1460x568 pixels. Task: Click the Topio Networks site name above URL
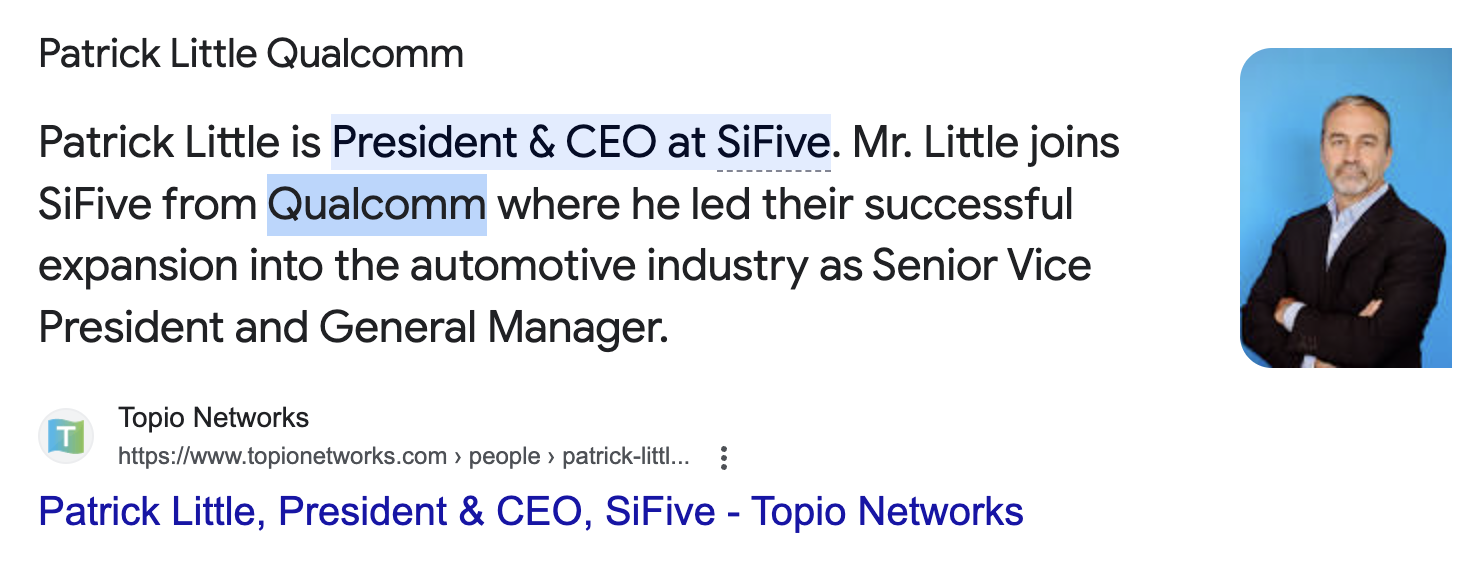pos(213,418)
